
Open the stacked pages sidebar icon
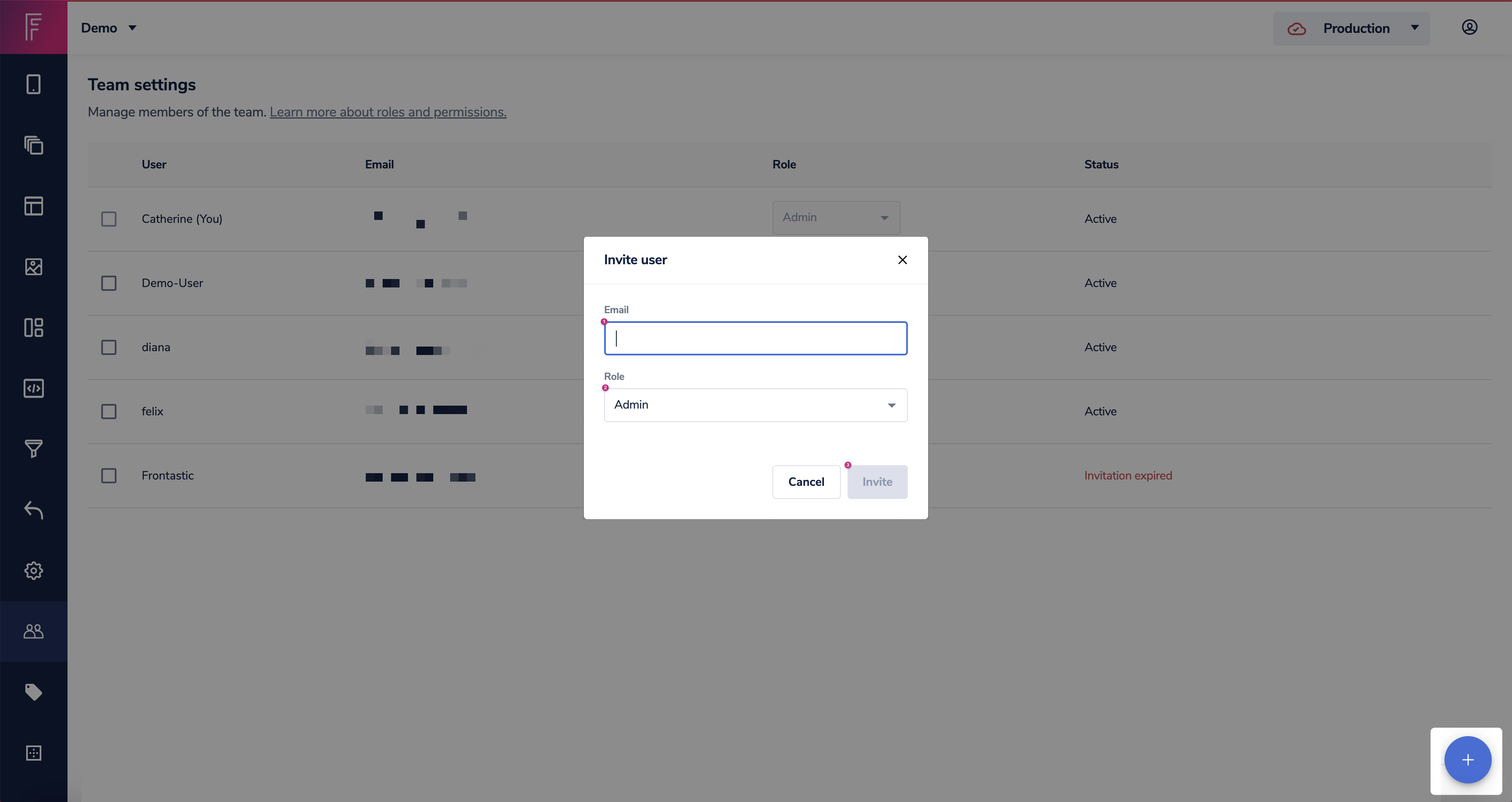[33, 145]
